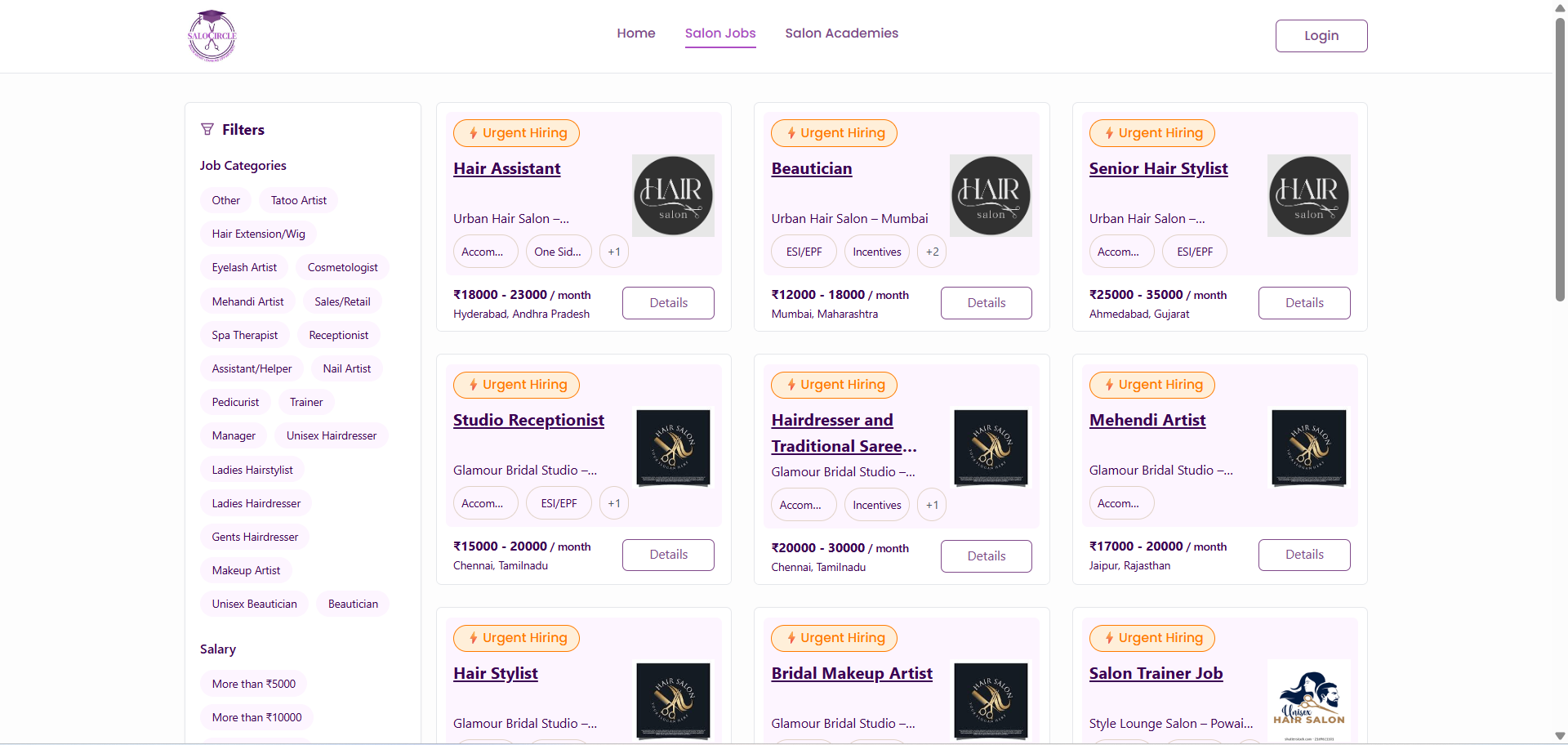Click ESI/EPF chip on Senior Hair Stylist card
1568x745 pixels.
[1195, 252]
